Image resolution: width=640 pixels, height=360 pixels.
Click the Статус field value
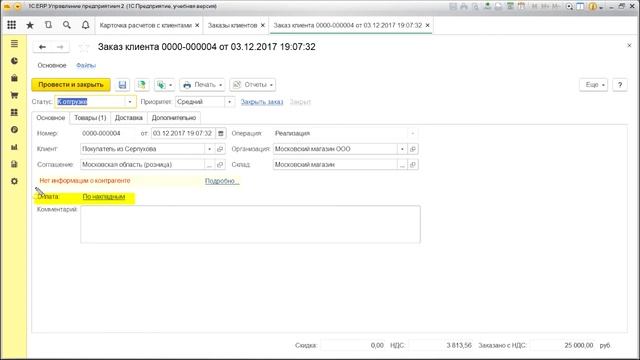(x=90, y=102)
